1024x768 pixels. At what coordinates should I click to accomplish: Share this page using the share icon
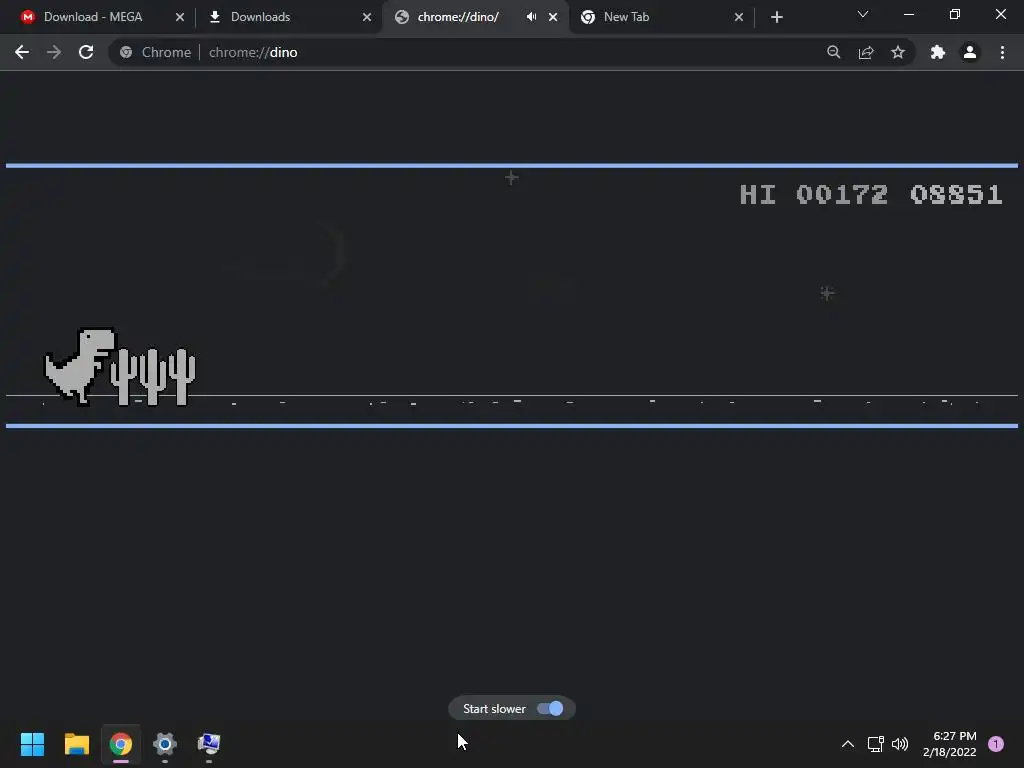[866, 52]
